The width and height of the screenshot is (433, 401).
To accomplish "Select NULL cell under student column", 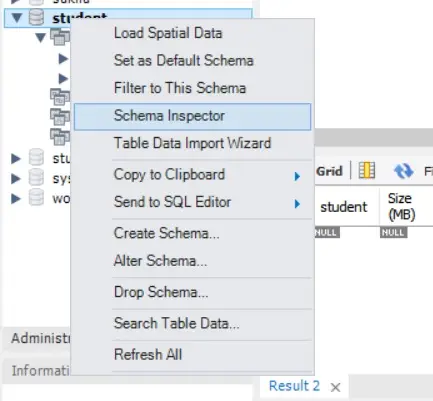I will (x=327, y=232).
